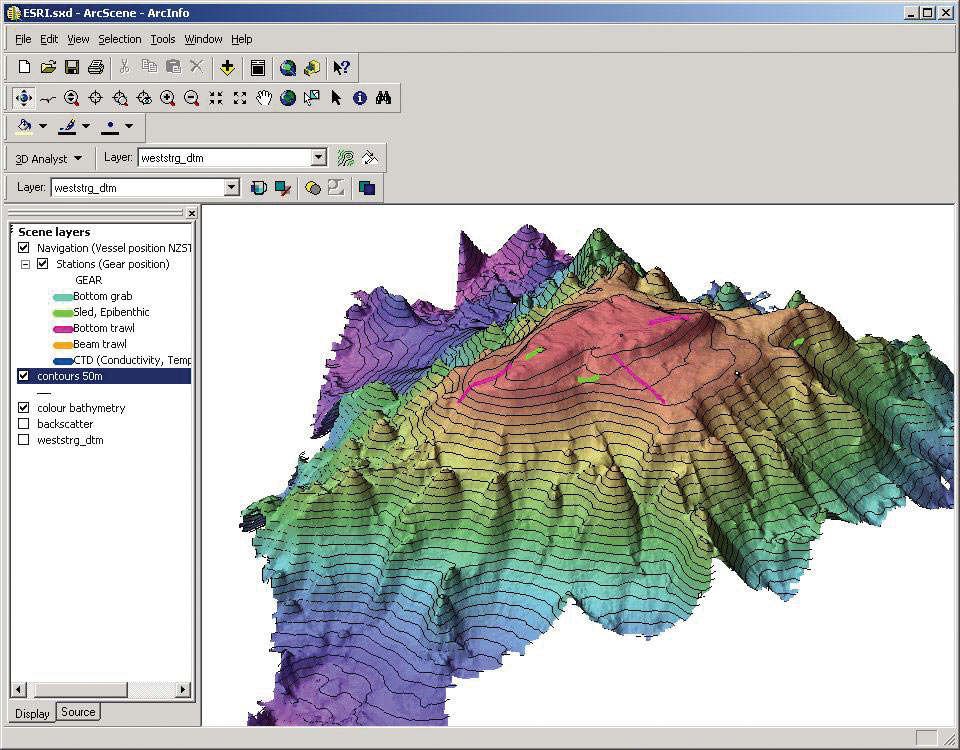
Task: Click the Add Data button
Action: pyautogui.click(x=228, y=68)
